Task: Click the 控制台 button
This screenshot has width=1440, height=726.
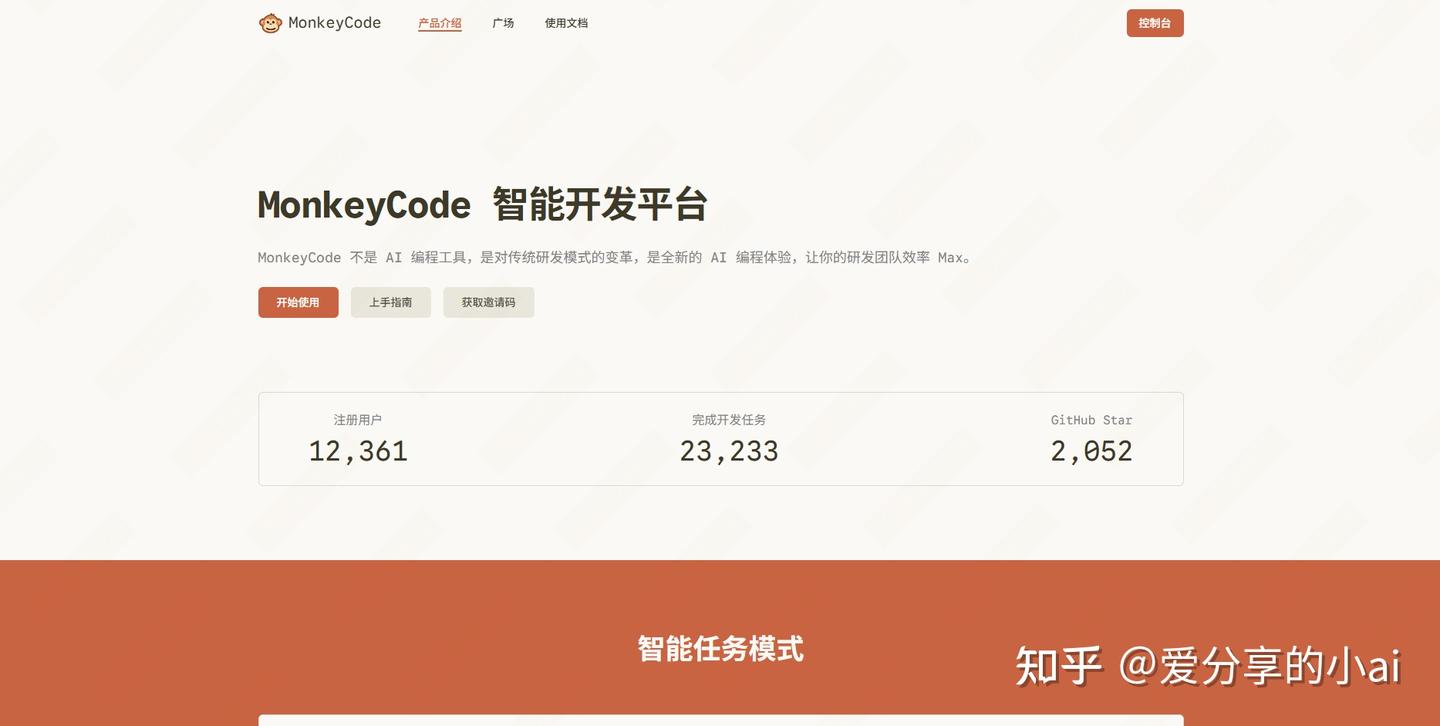Action: click(x=1155, y=23)
